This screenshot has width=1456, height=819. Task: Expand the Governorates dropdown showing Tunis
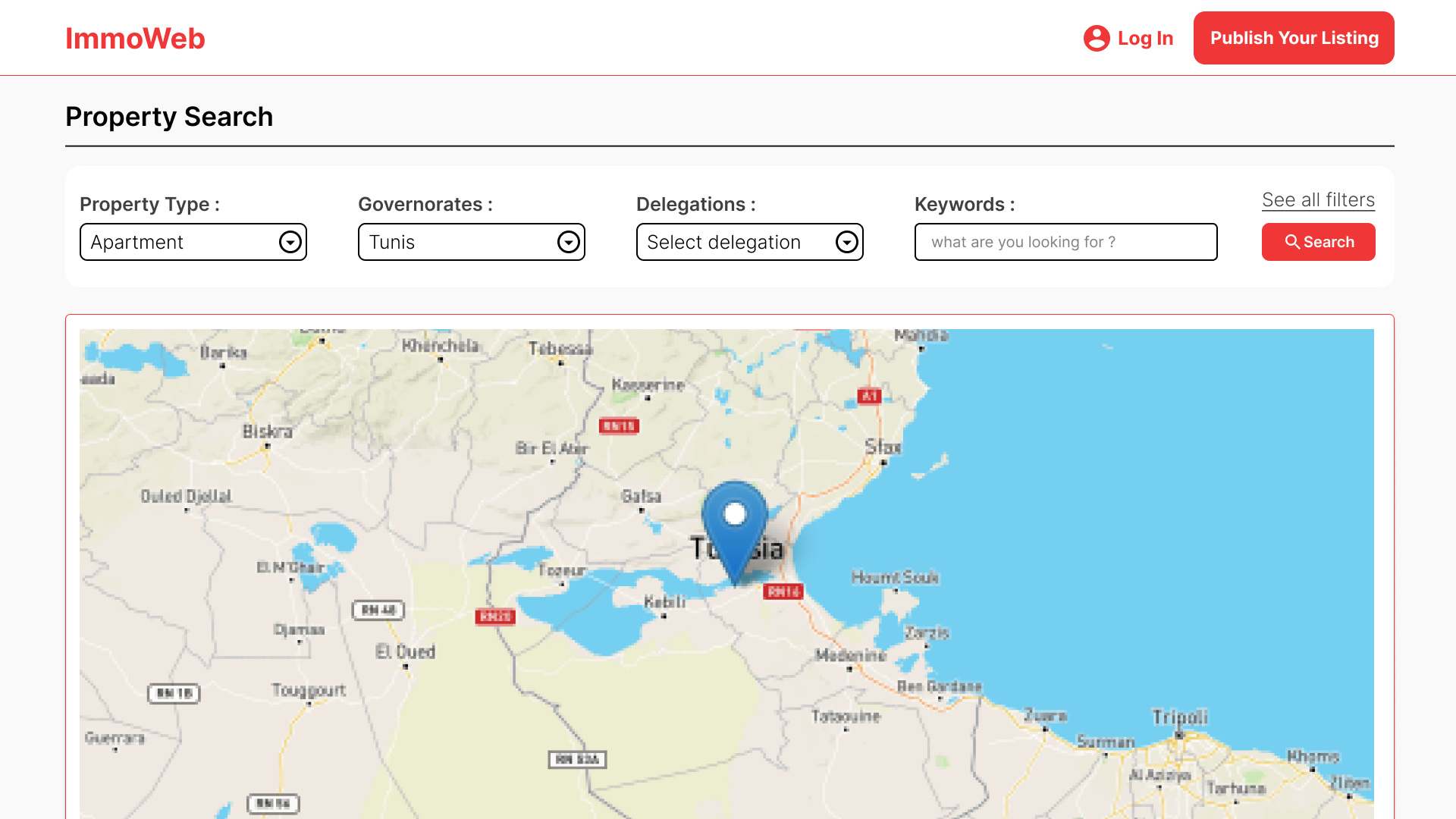click(472, 242)
